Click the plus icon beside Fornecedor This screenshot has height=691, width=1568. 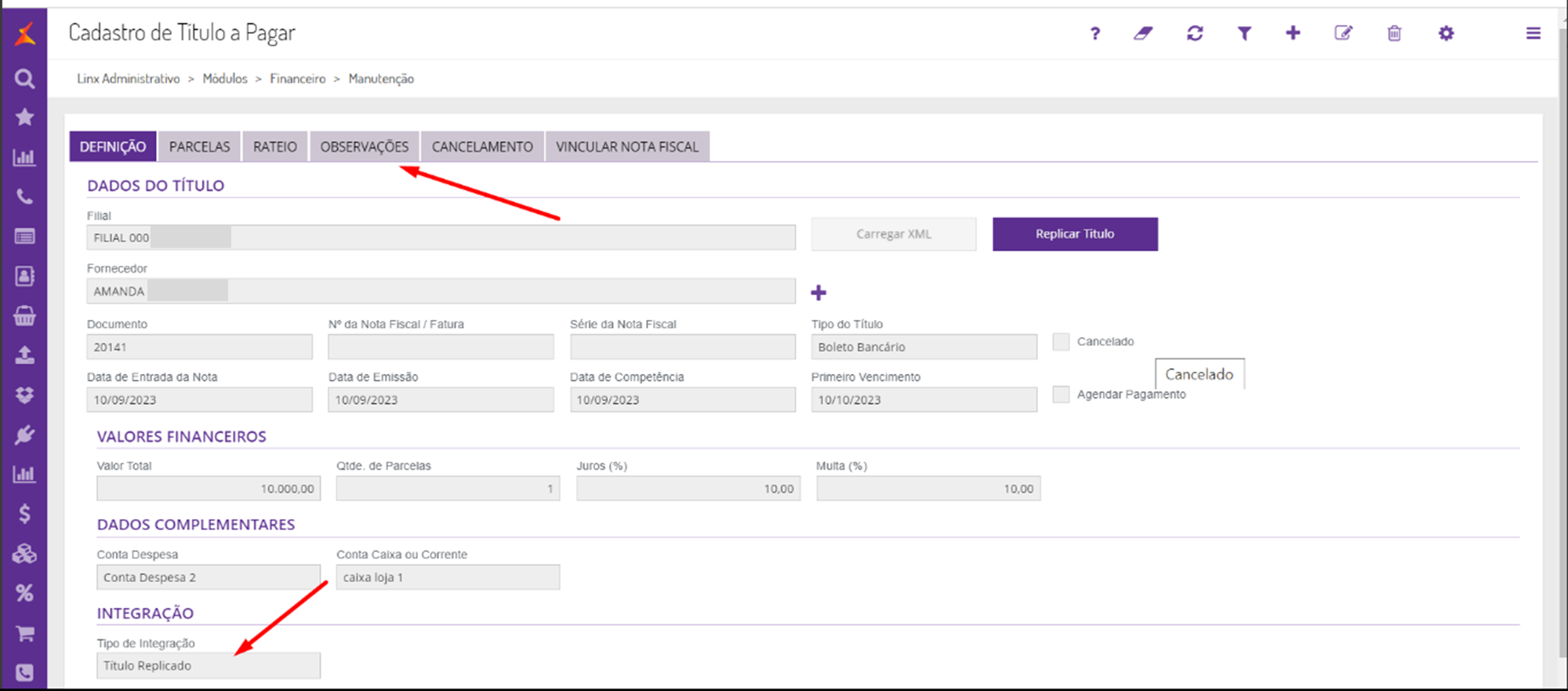(x=818, y=293)
